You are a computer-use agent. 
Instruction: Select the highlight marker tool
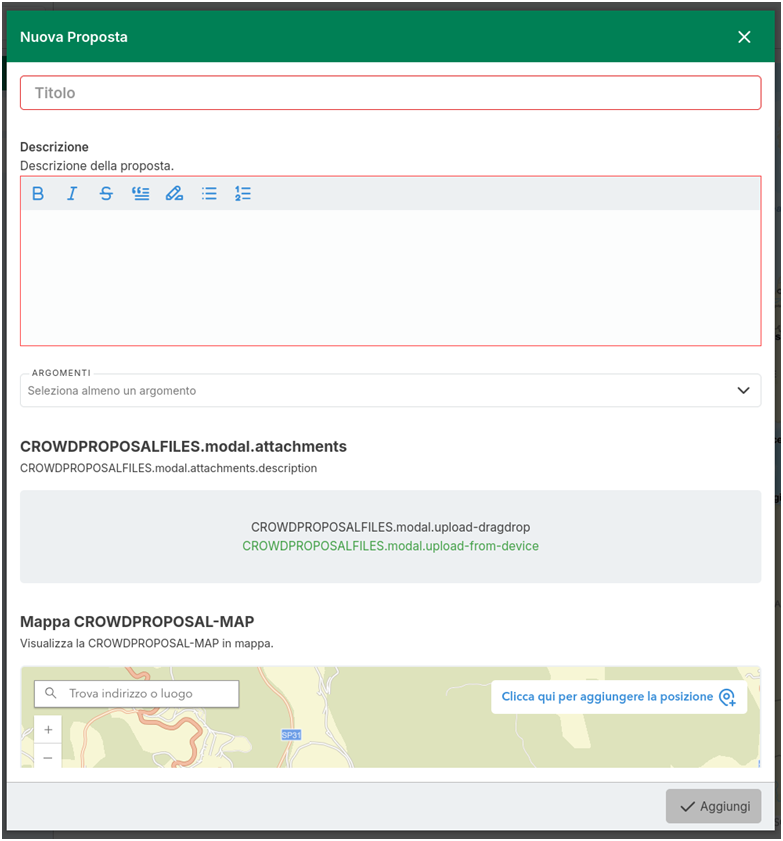coord(174,194)
